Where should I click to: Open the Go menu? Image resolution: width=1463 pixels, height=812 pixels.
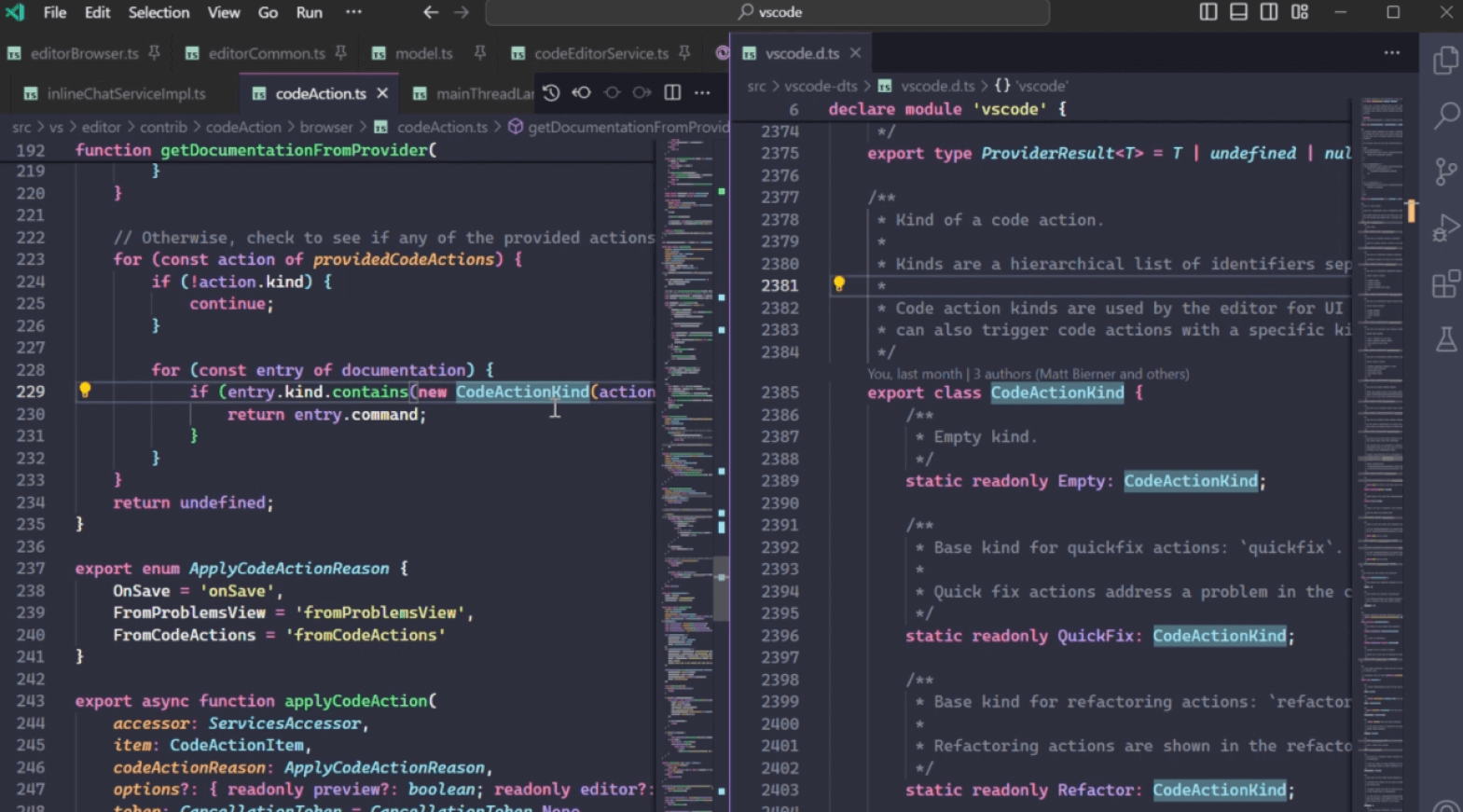tap(268, 12)
